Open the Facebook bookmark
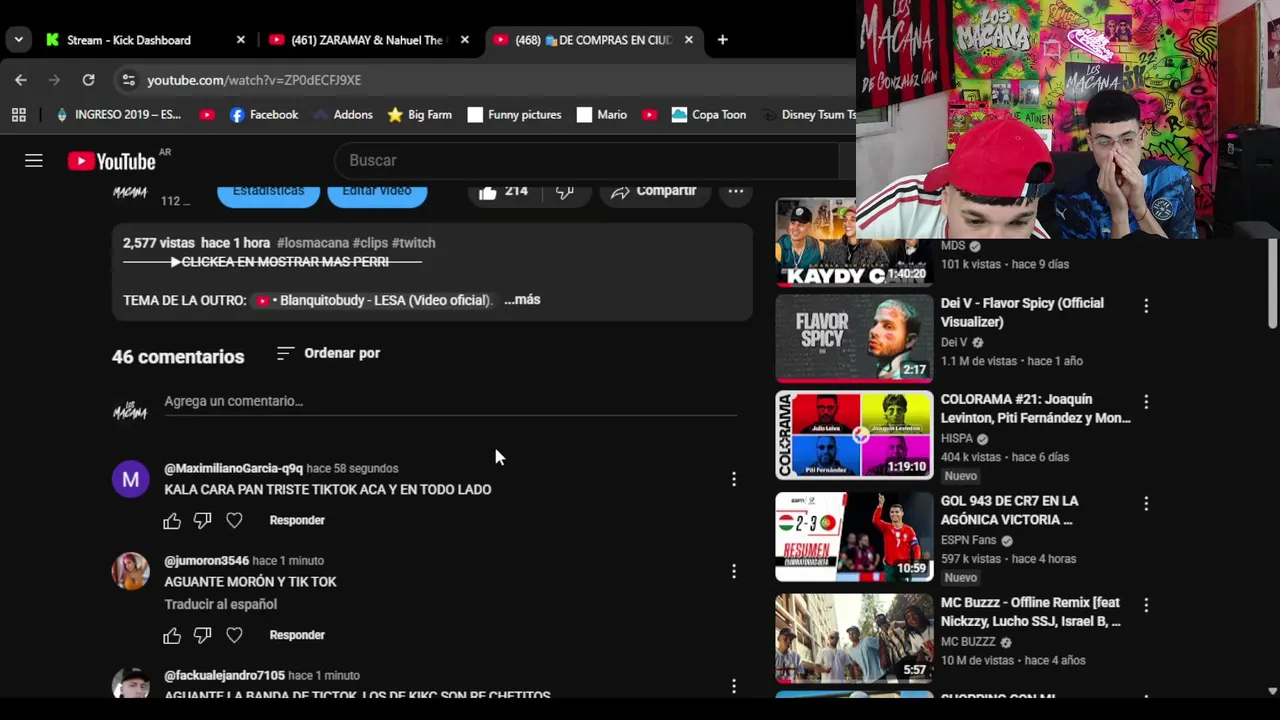 pos(264,115)
